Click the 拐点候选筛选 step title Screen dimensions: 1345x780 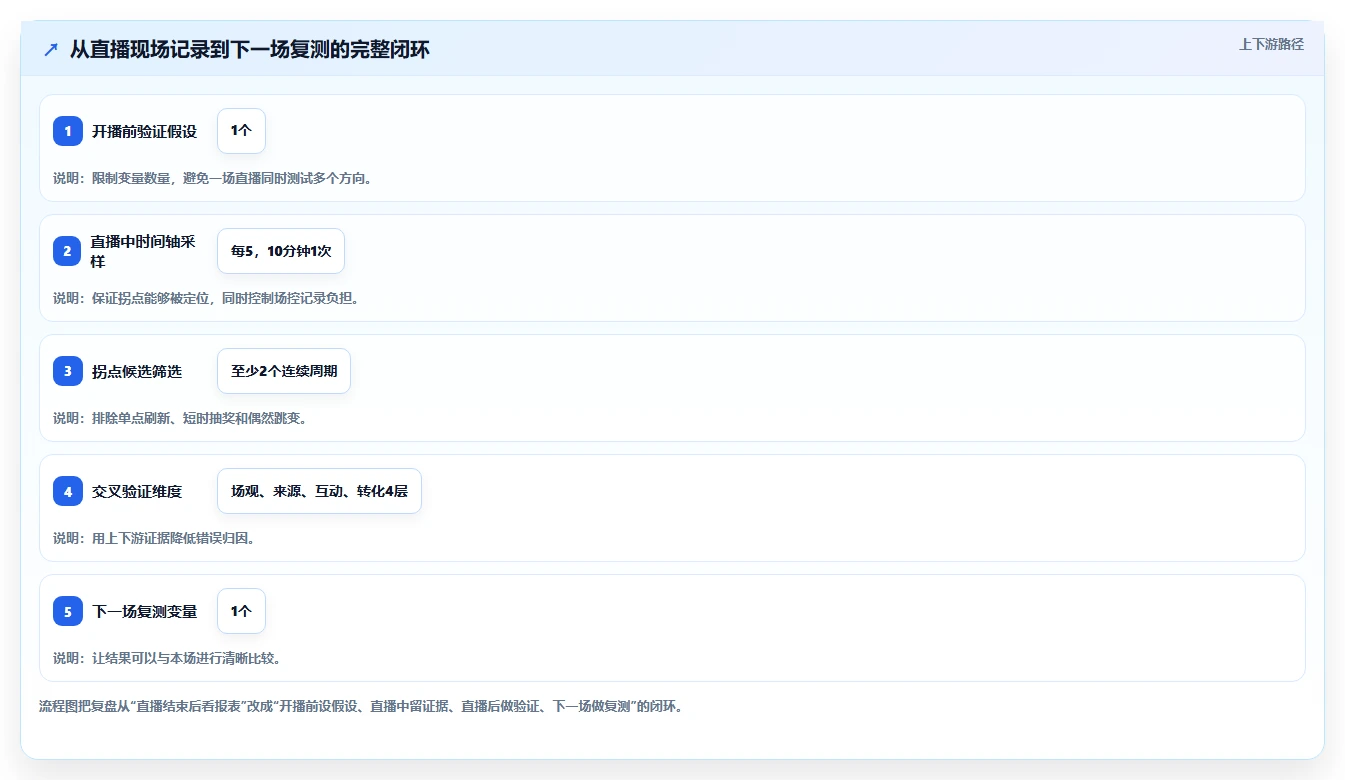click(x=137, y=371)
